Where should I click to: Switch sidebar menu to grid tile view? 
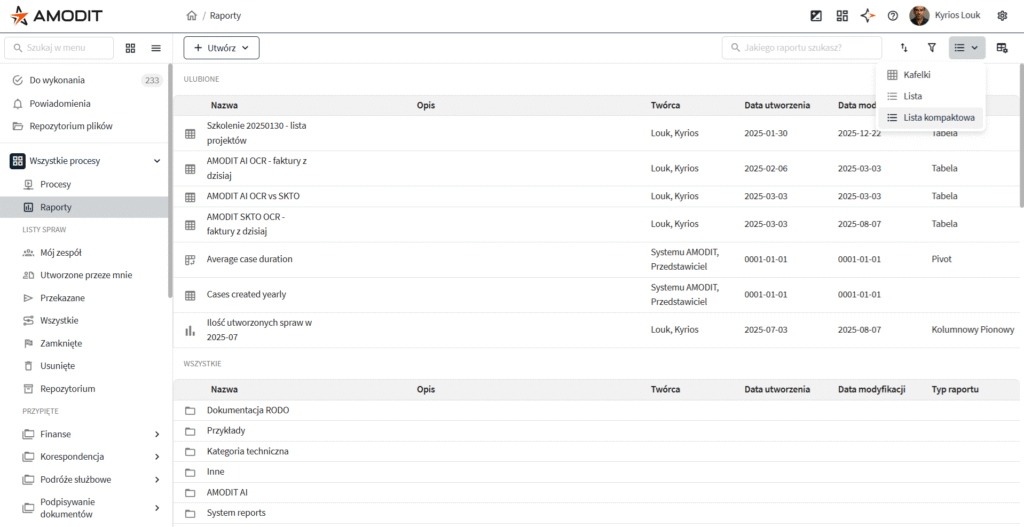pyautogui.click(x=131, y=48)
